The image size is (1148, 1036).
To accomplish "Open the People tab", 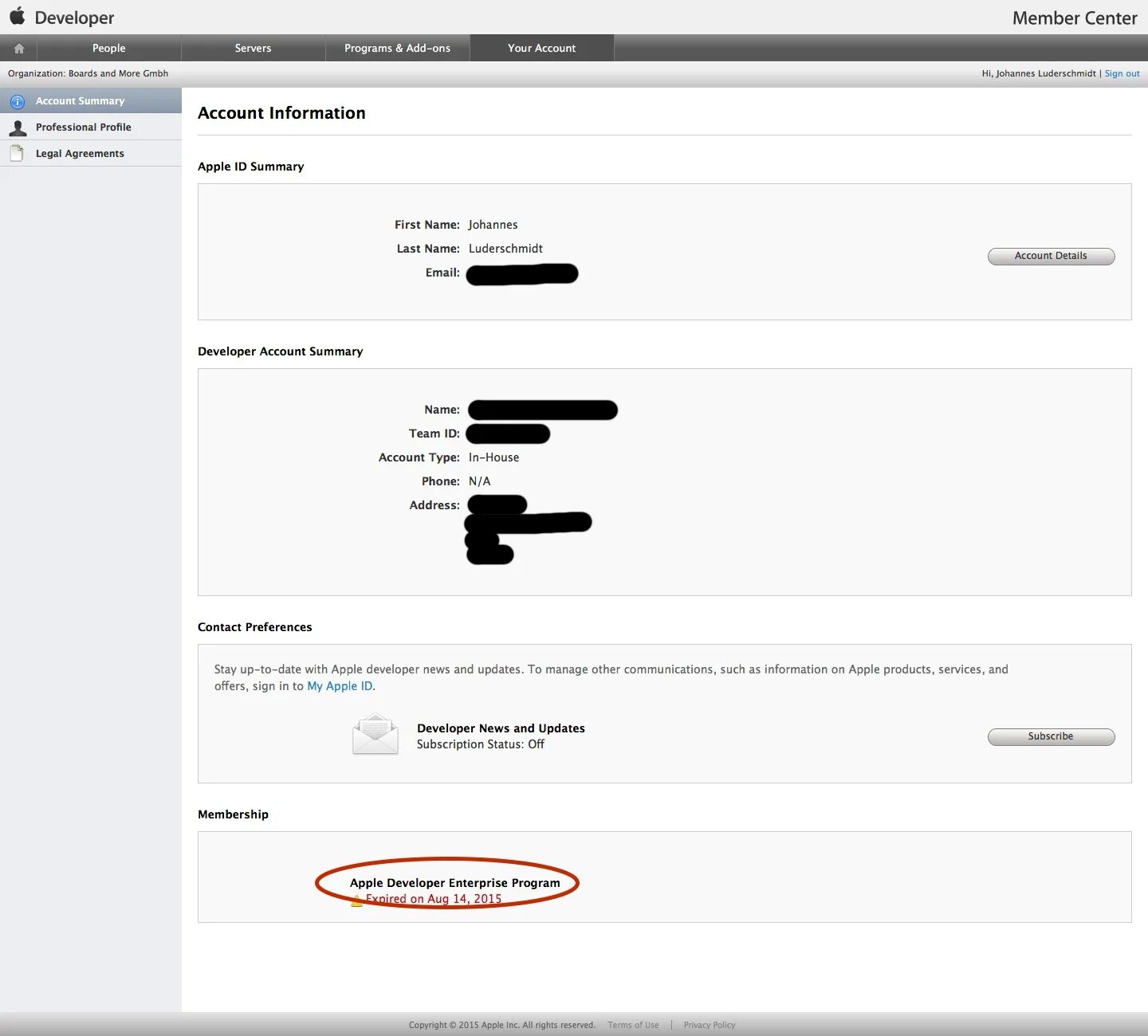I will pos(108,48).
